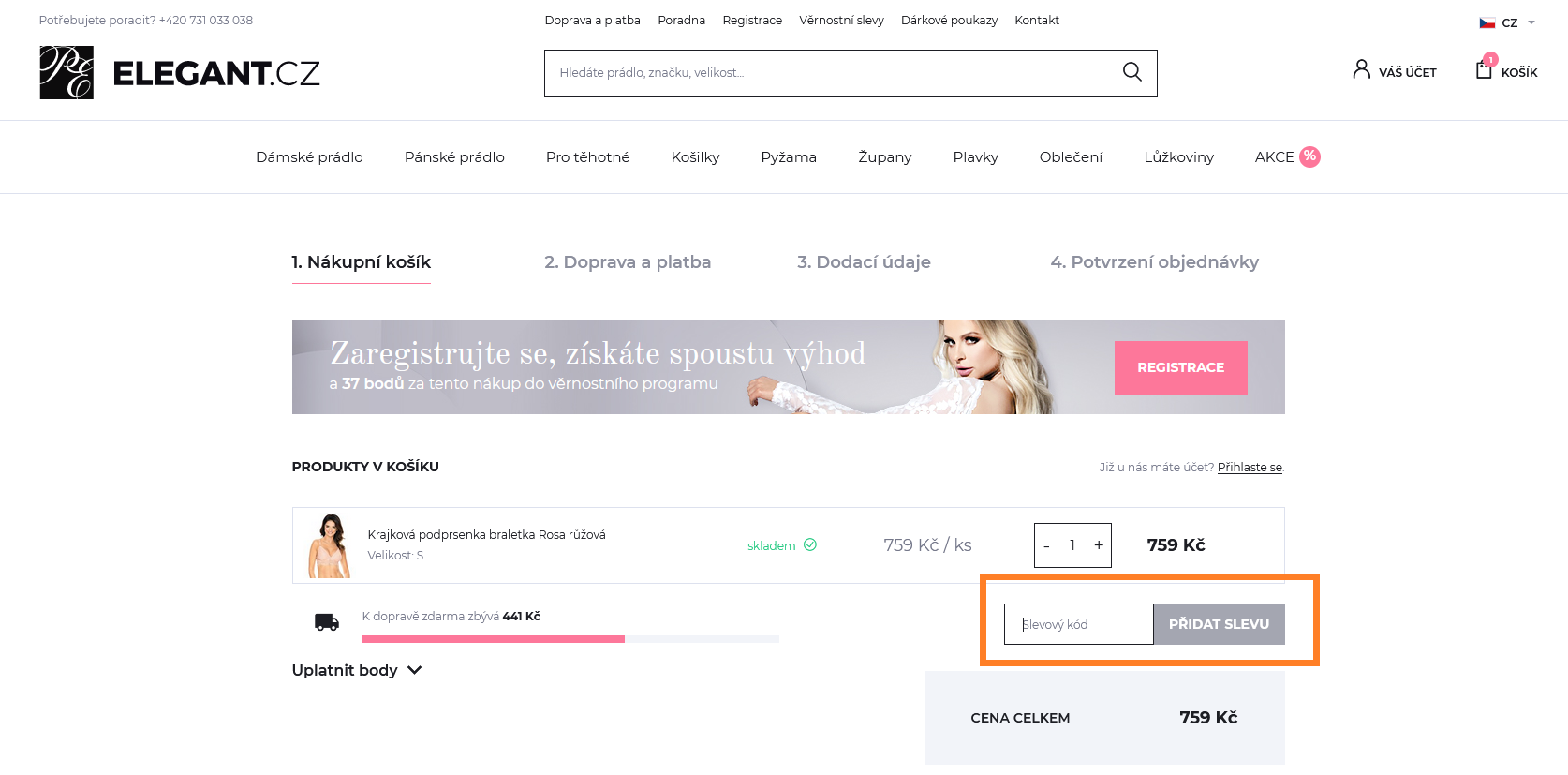The width and height of the screenshot is (1568, 775).
Task: Open the Dámské prádlo category menu
Action: pyautogui.click(x=309, y=157)
